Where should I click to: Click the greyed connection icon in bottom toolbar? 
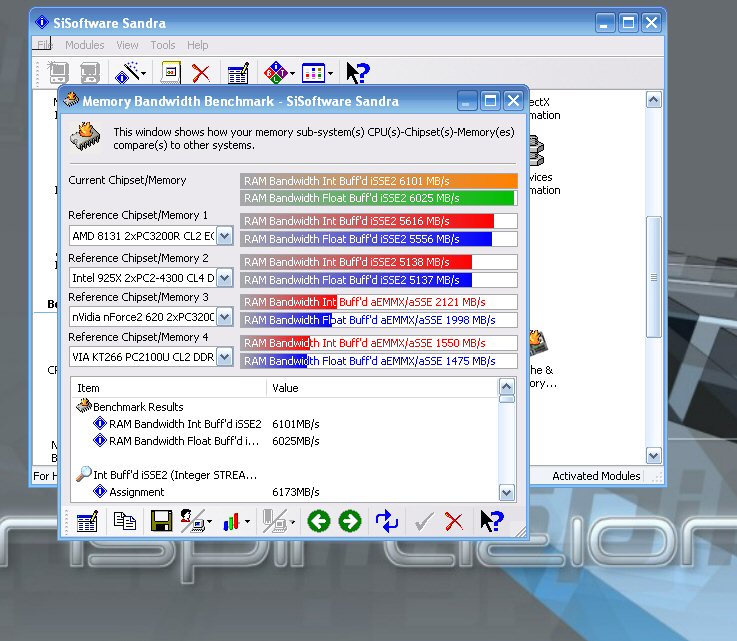(x=274, y=521)
